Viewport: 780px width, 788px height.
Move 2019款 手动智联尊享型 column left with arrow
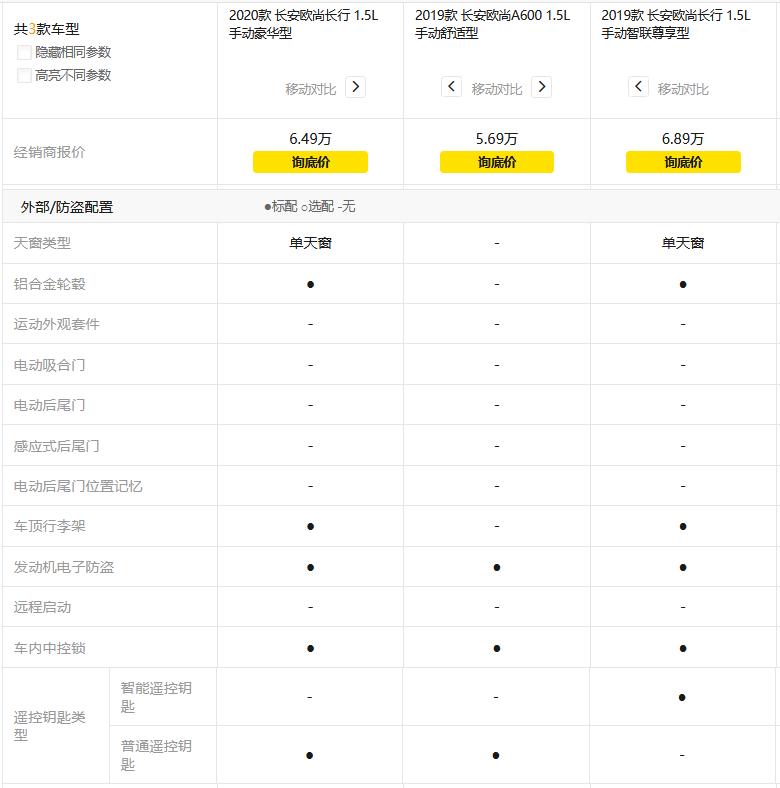click(638, 87)
